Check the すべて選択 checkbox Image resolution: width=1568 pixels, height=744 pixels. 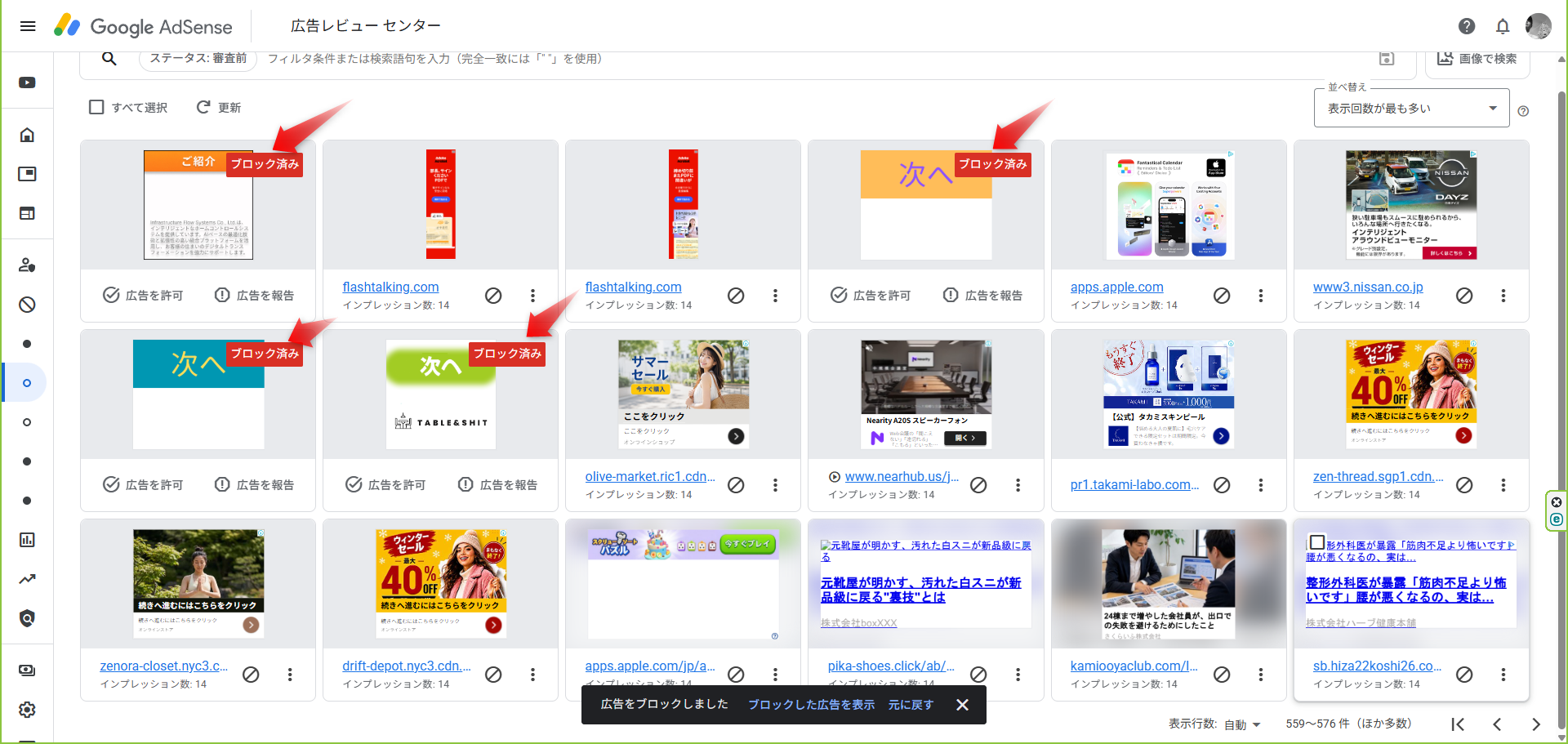click(96, 107)
